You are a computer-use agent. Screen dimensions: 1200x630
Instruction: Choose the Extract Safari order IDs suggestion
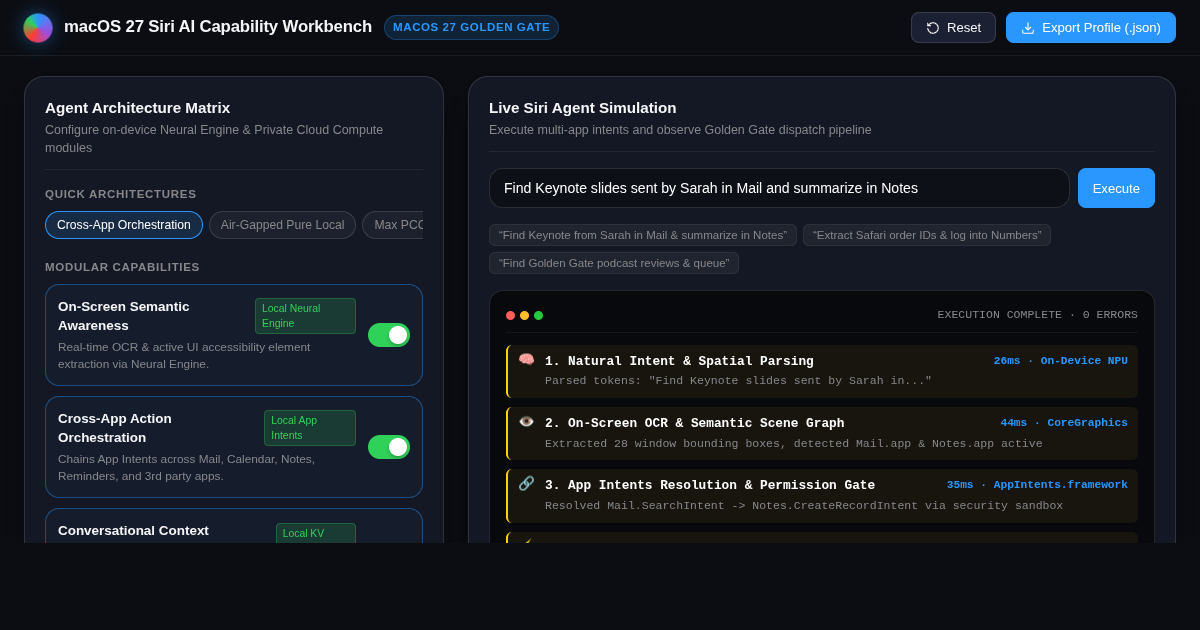927,235
